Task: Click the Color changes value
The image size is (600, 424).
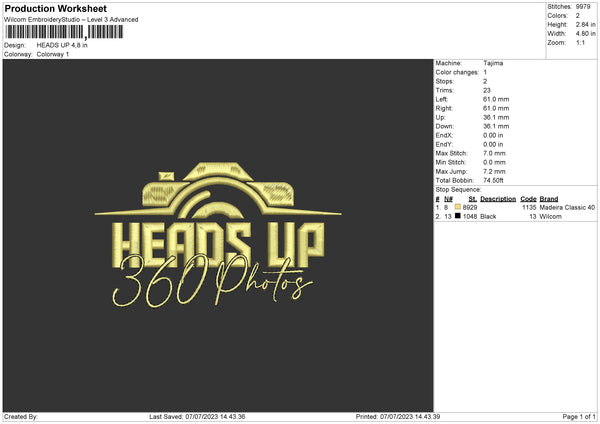Action: (485, 72)
